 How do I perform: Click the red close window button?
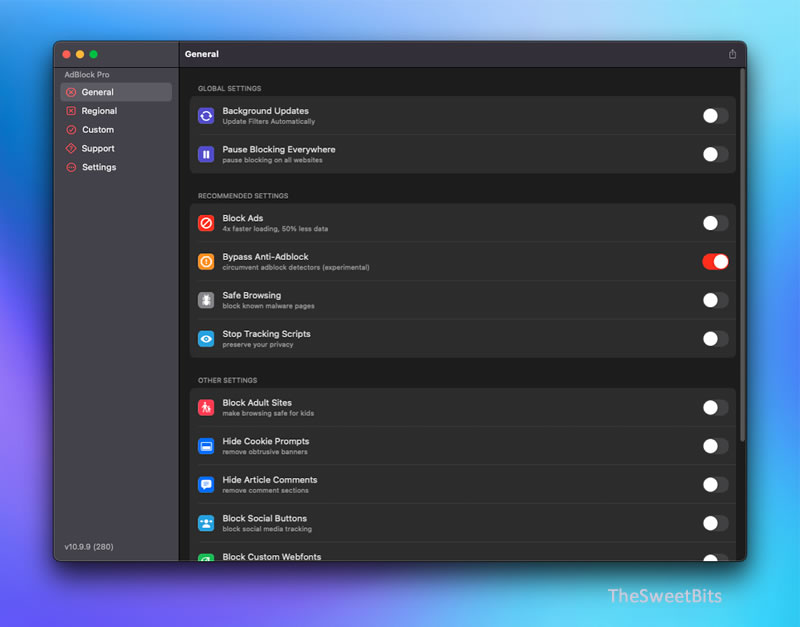click(66, 54)
